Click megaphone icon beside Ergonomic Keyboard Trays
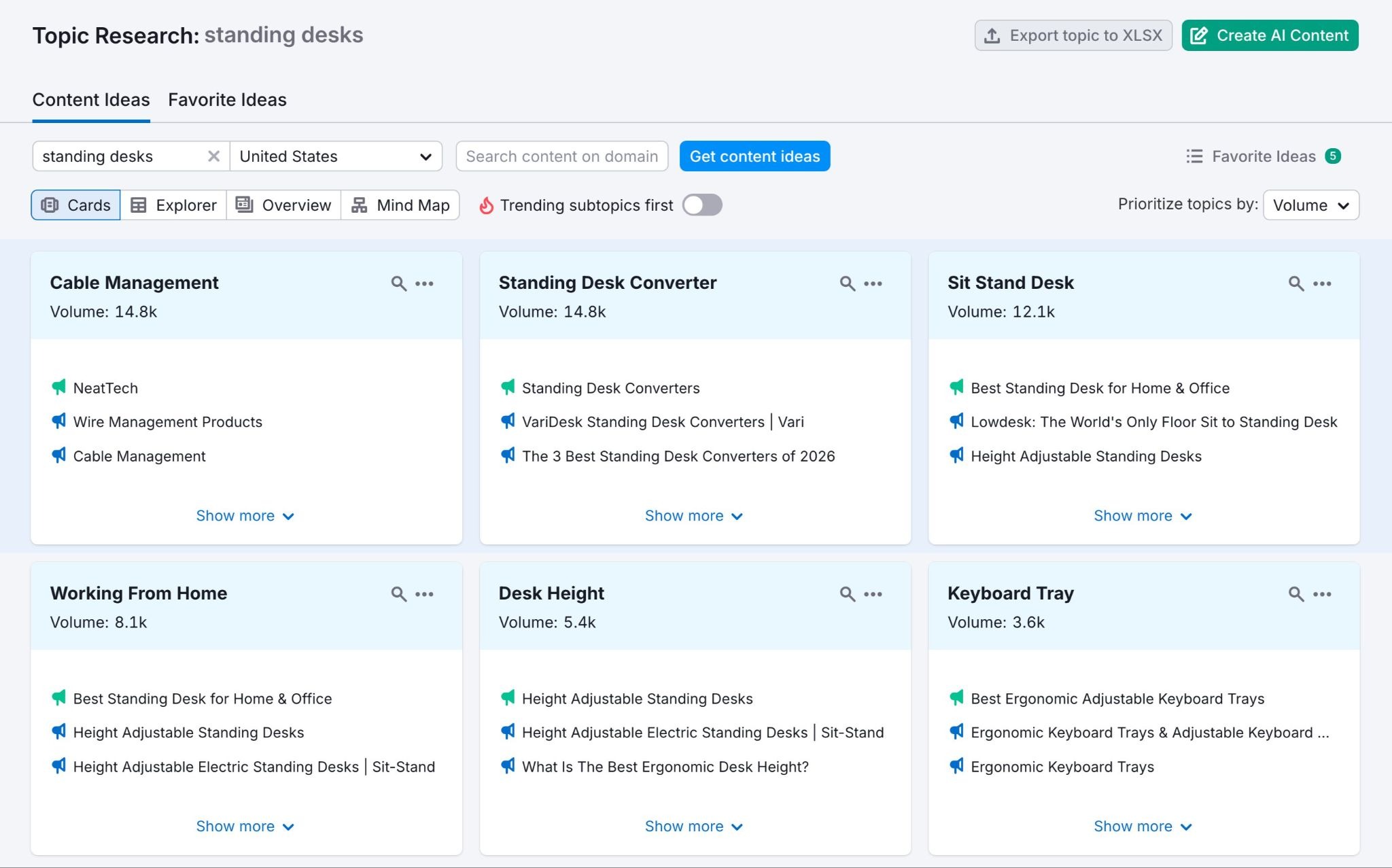 pos(956,766)
